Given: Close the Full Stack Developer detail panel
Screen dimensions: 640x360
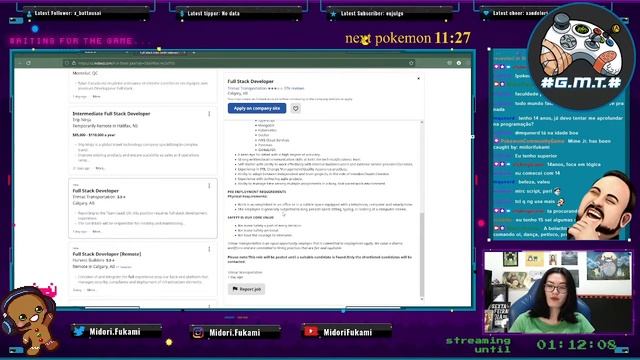Looking at the screenshot, I should pos(418,78).
